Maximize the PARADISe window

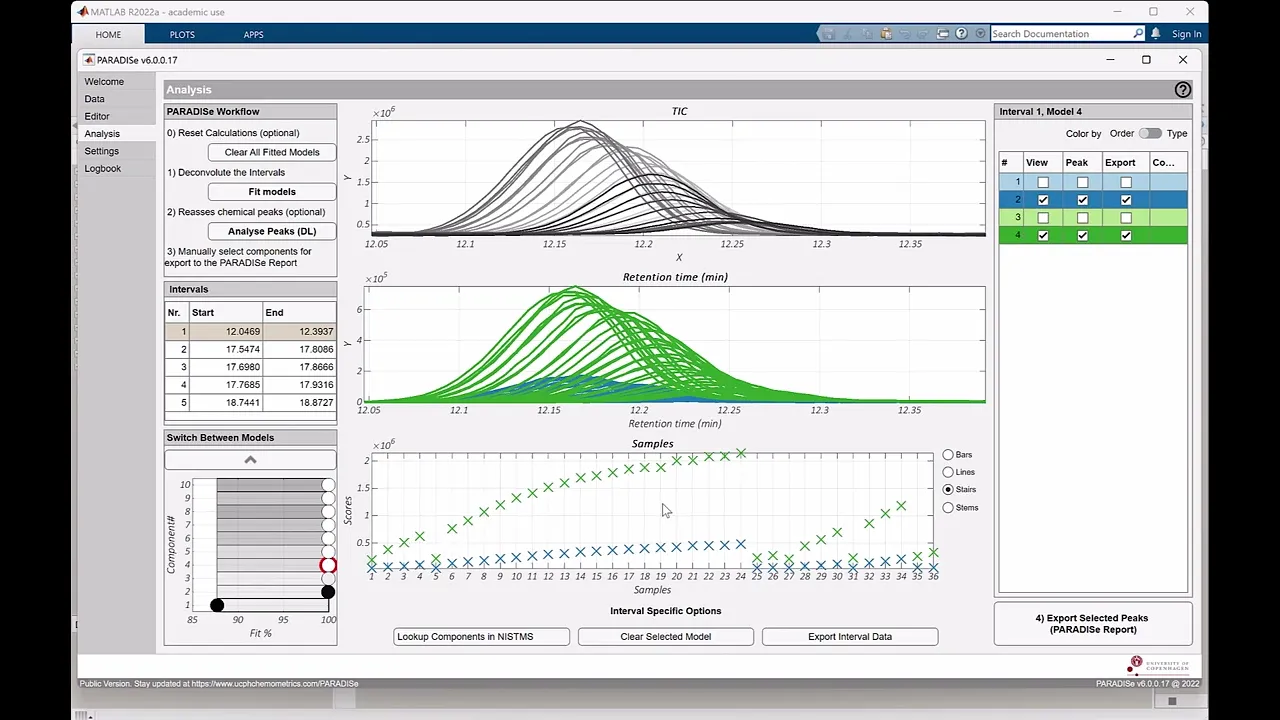[1146, 60]
